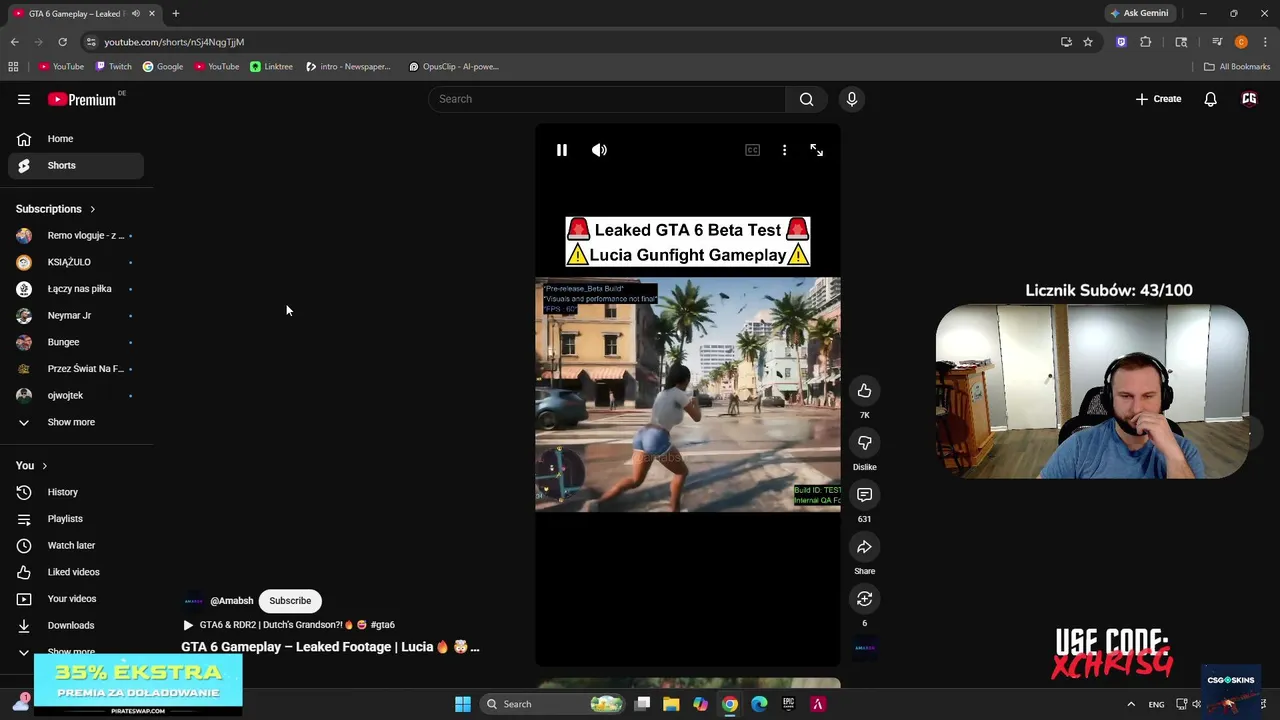This screenshot has width=1280, height=720.
Task: Click the YouTube Premium logo
Action: coord(82,99)
